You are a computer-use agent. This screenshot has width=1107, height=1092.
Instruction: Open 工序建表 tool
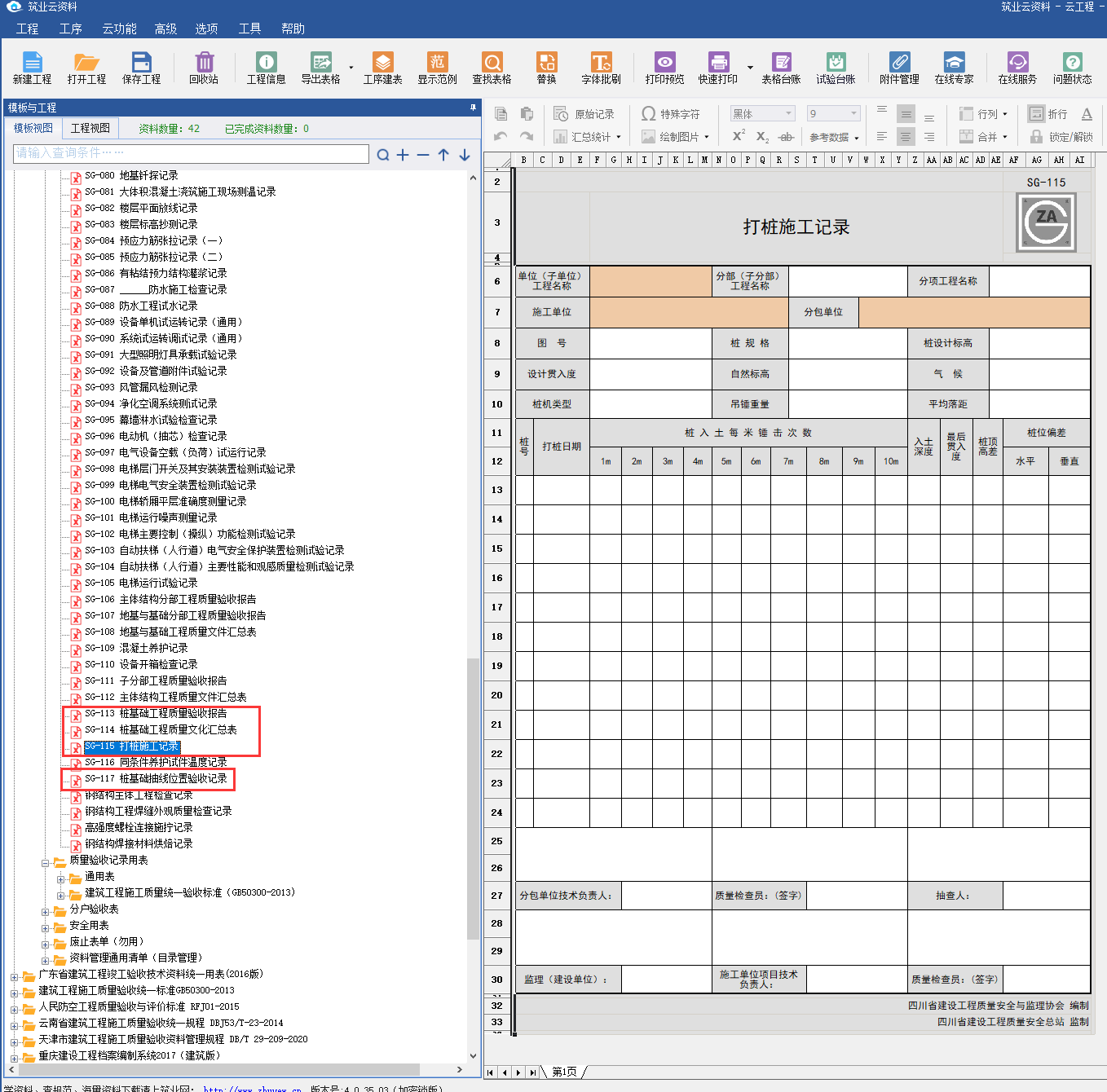point(383,68)
